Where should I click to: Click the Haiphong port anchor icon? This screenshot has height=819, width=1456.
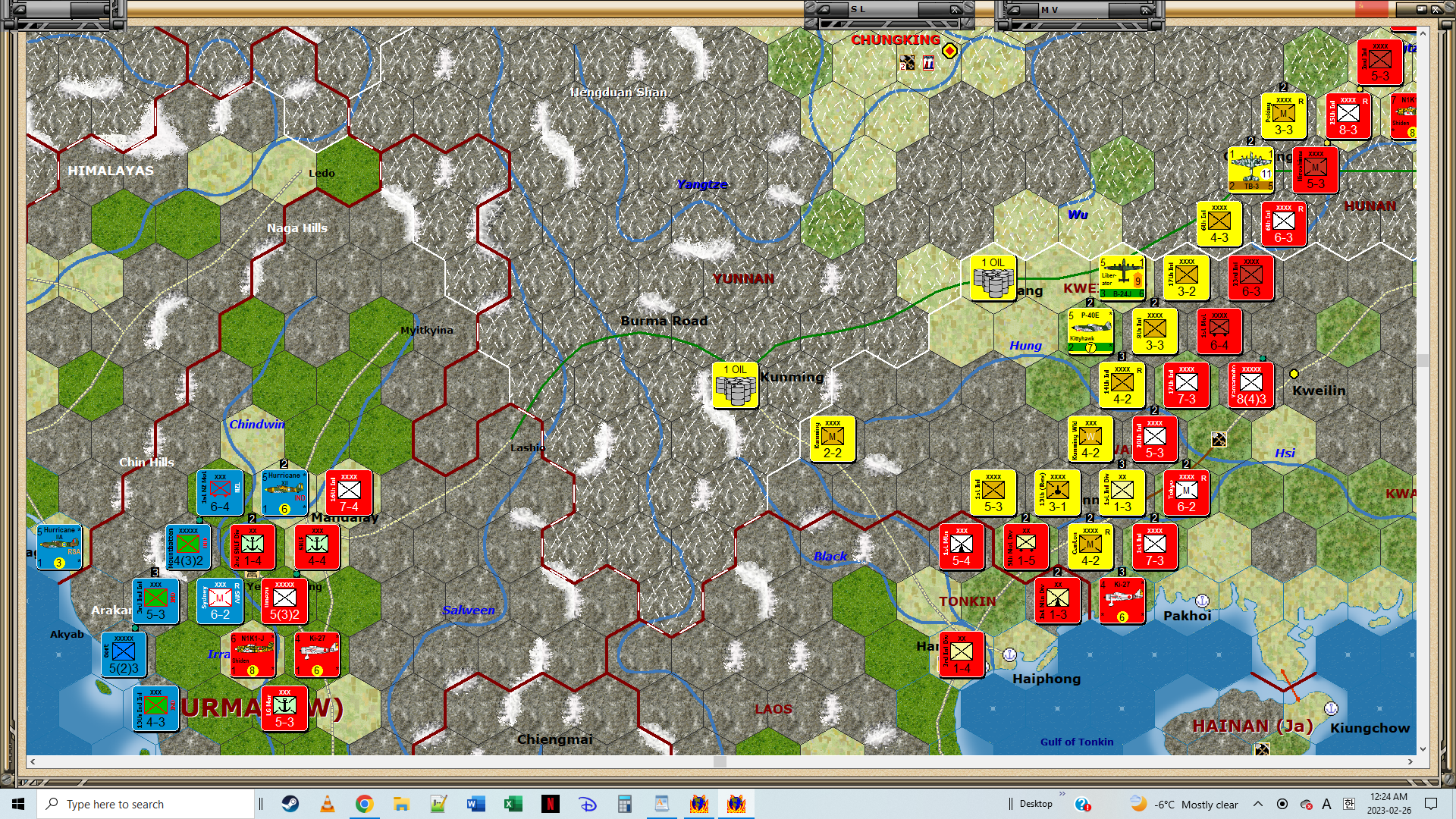[x=1009, y=654]
